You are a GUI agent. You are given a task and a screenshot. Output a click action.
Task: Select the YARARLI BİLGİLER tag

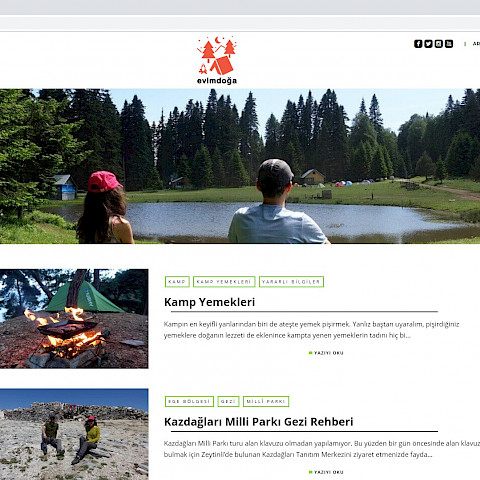click(291, 282)
